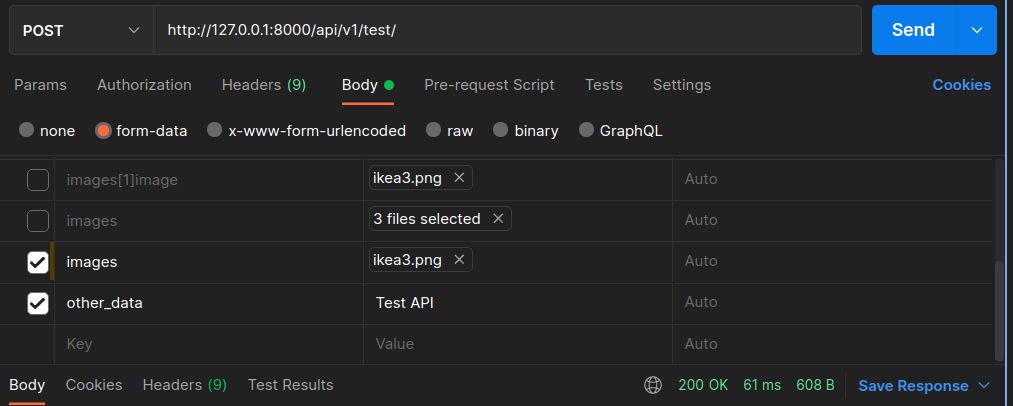The image size is (1013, 406).
Task: Open the POST method dropdown
Action: pos(80,30)
